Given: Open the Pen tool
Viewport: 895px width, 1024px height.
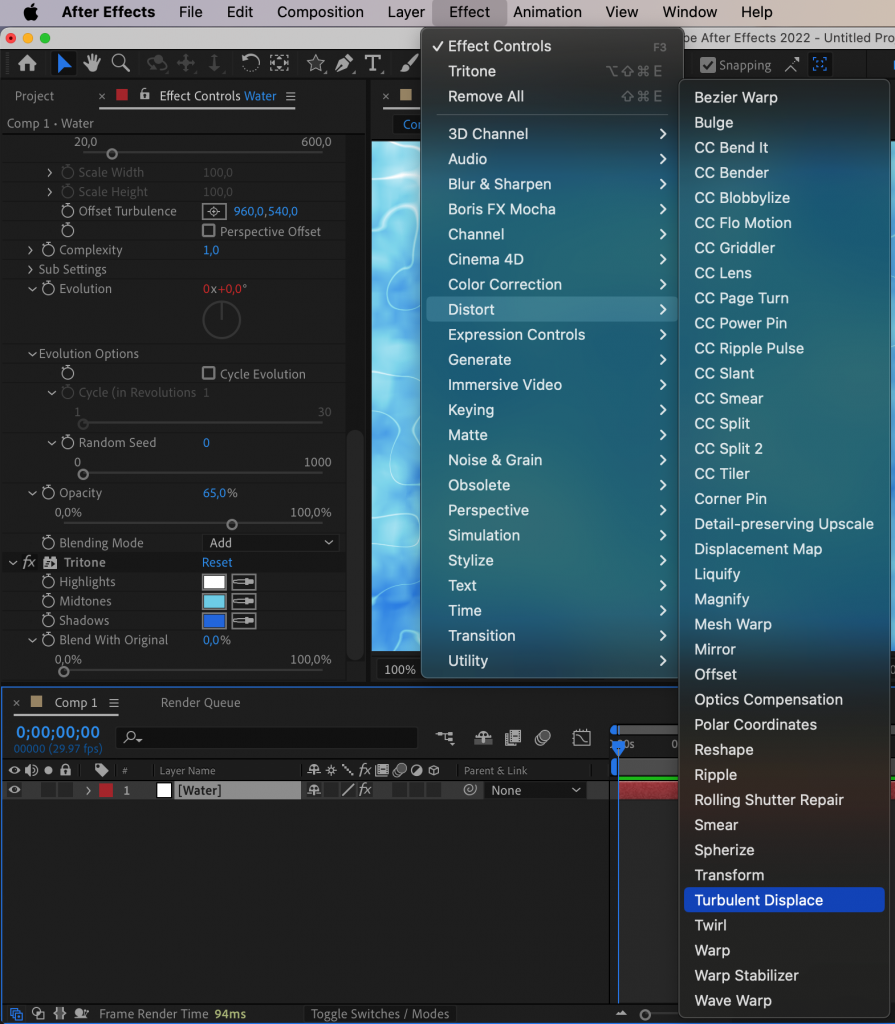Looking at the screenshot, I should click(343, 64).
